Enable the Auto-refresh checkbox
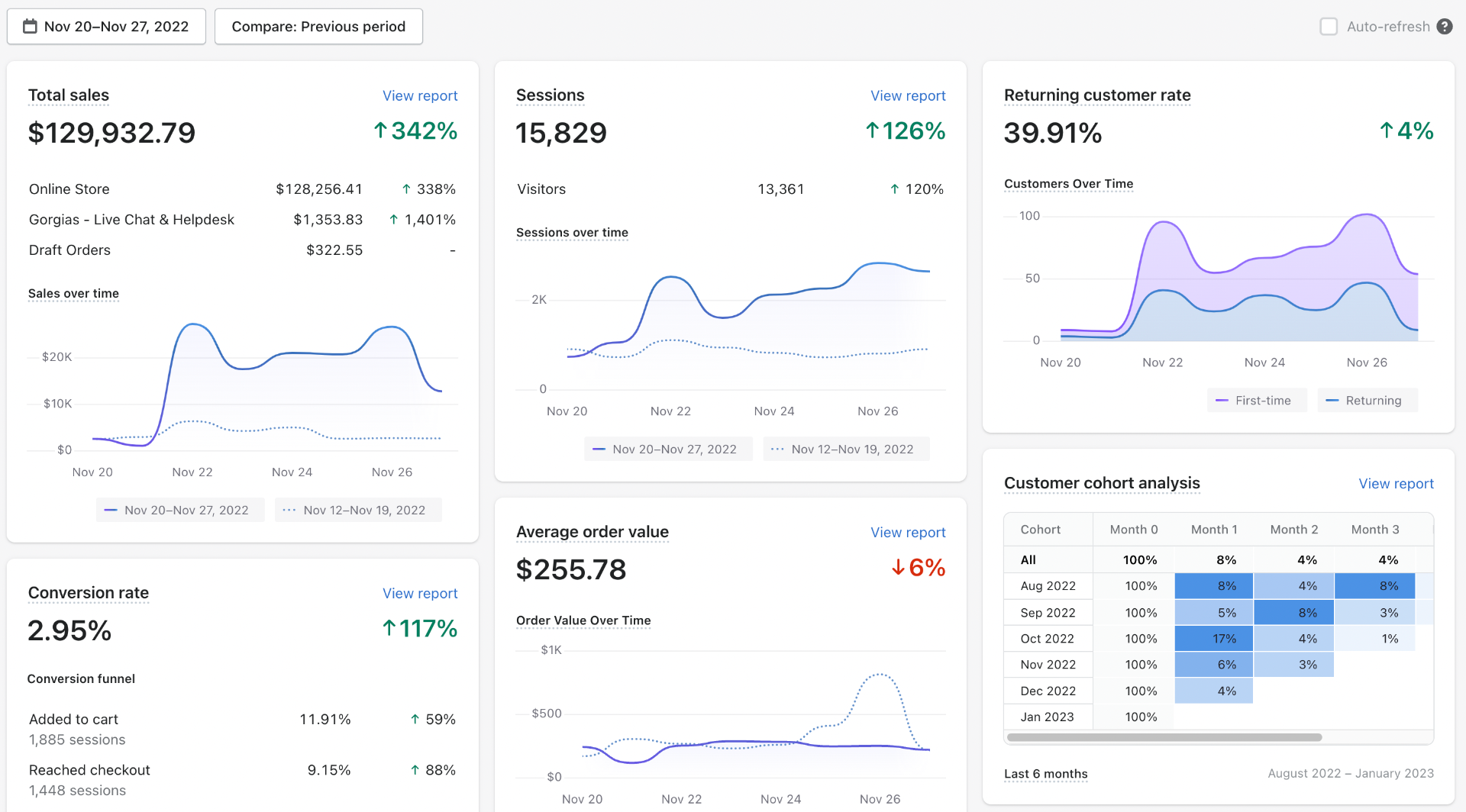This screenshot has width=1466, height=812. click(x=1329, y=27)
